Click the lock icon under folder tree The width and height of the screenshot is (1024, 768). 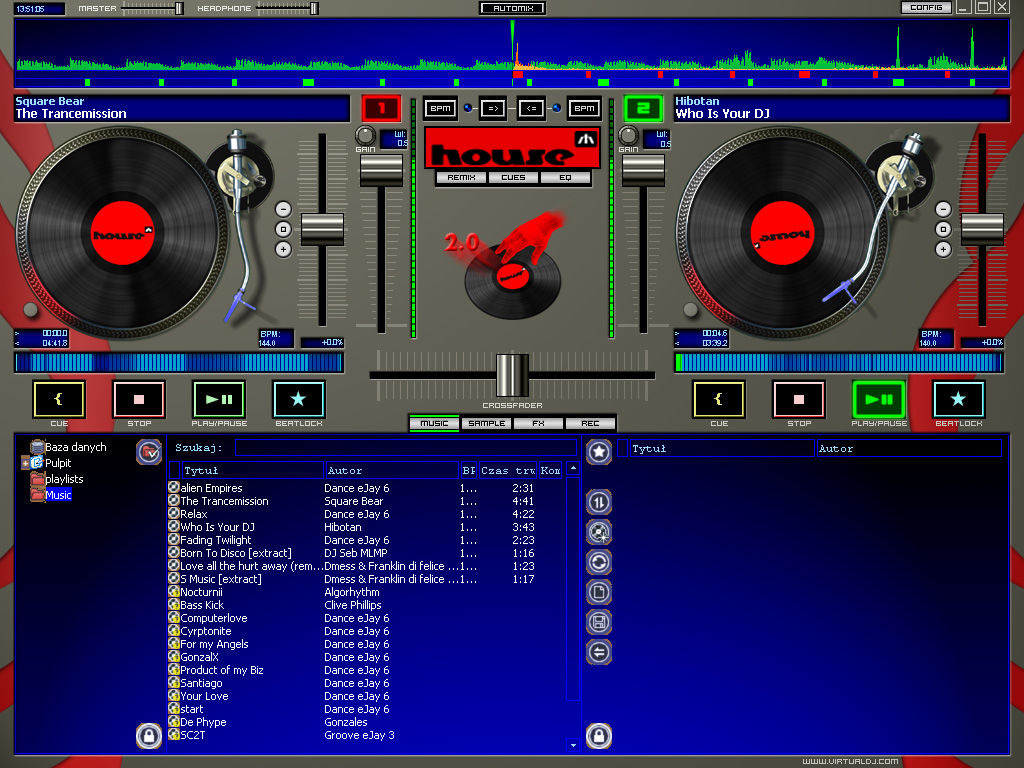point(149,736)
